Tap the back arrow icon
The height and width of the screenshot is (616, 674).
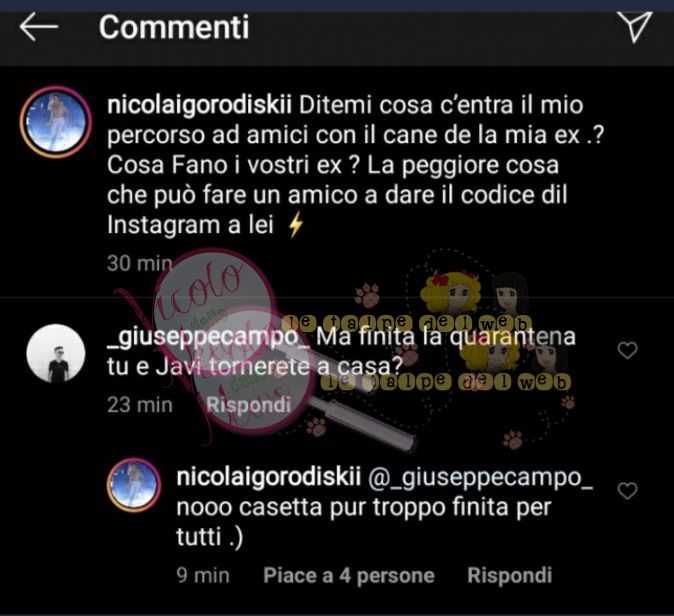[39, 27]
